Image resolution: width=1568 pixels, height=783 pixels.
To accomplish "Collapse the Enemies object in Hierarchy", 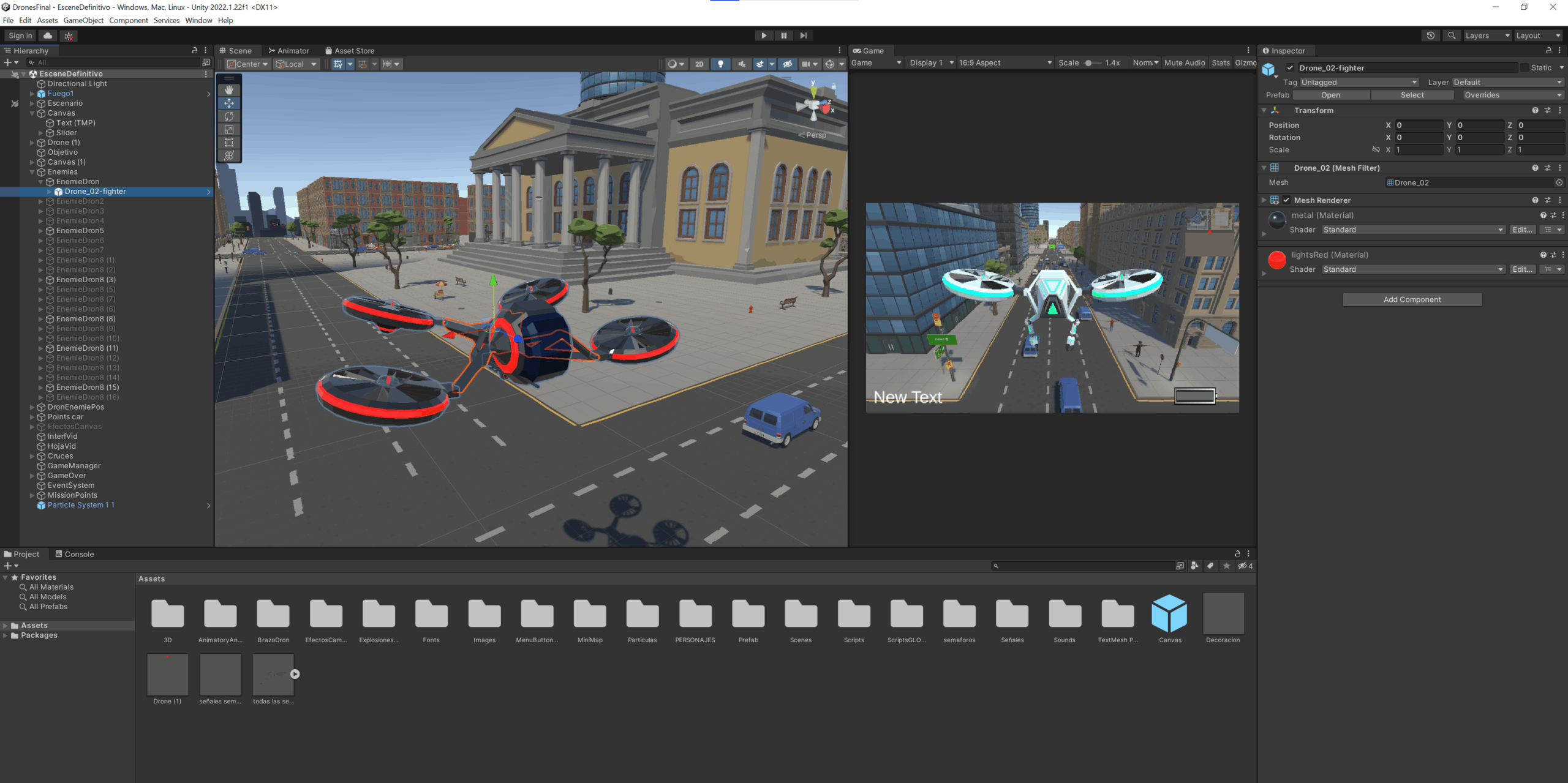I will pos(32,172).
